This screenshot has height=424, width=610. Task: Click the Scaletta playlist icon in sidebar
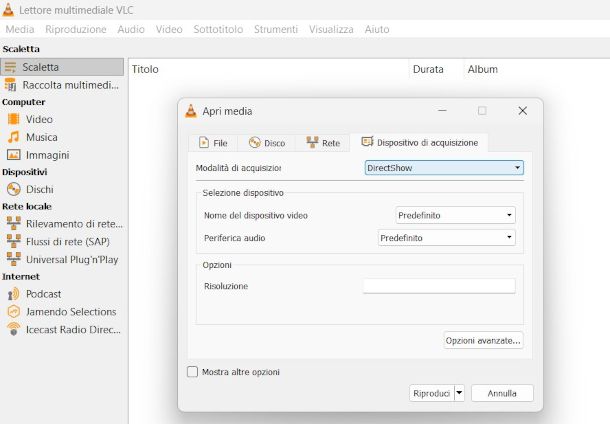pyautogui.click(x=11, y=67)
